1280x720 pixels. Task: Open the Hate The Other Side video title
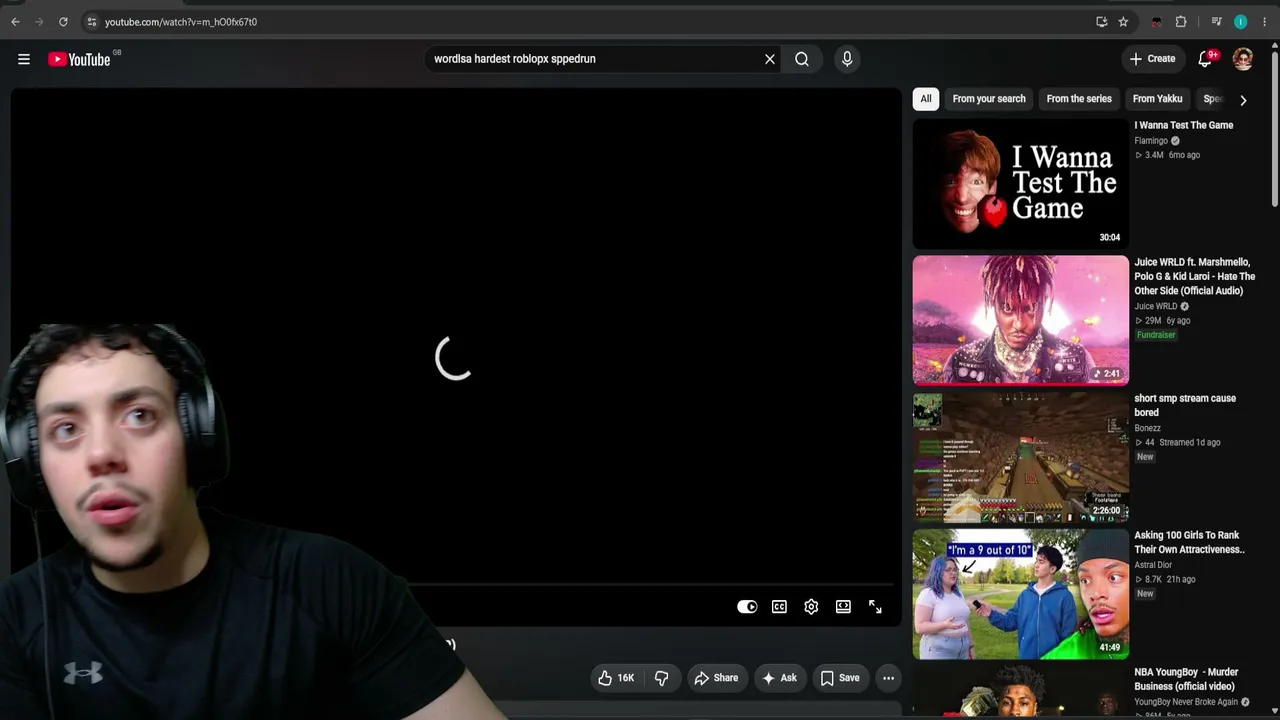(1195, 277)
